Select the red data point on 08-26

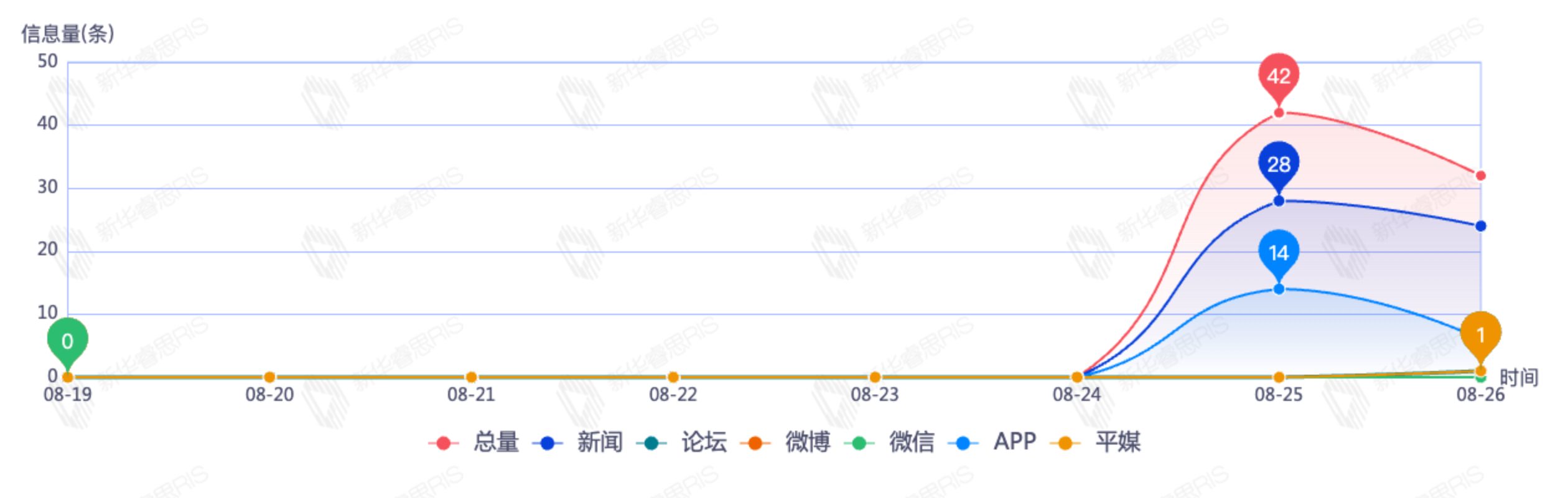click(1480, 176)
